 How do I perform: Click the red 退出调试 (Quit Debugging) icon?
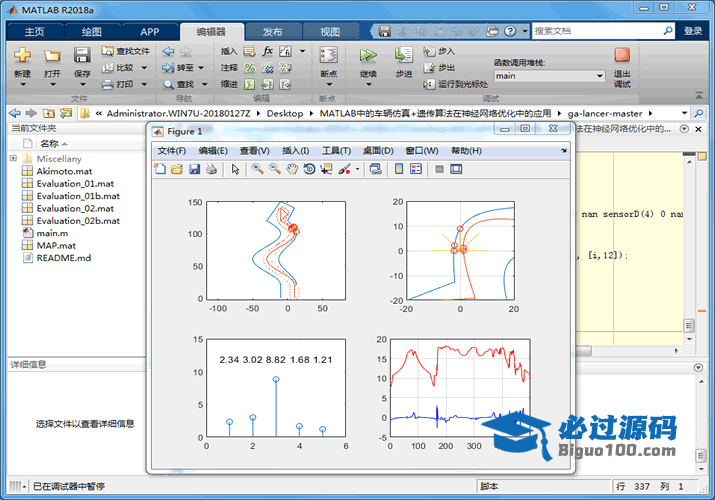[622, 55]
